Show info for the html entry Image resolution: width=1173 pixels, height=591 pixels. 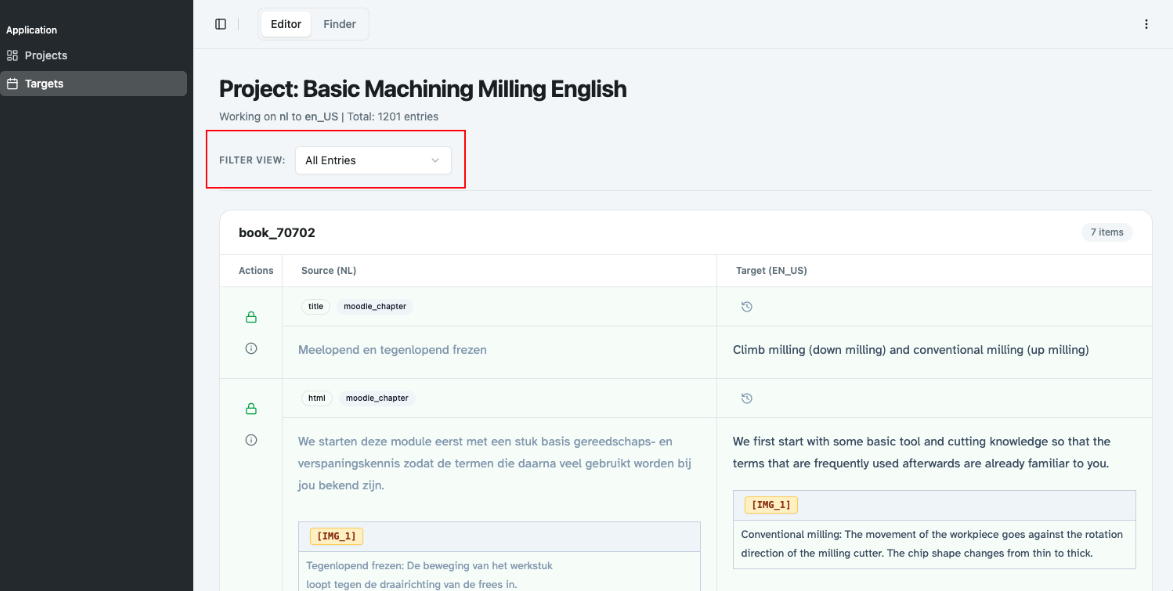click(x=251, y=440)
